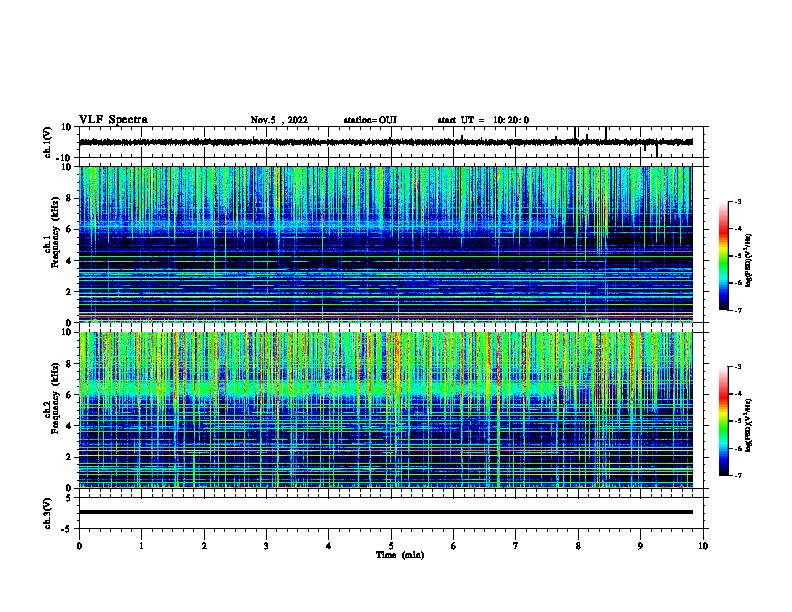This screenshot has height=612, width=792.
Task: Click the ch.1(V) waveform axis label
Action: click(48, 142)
